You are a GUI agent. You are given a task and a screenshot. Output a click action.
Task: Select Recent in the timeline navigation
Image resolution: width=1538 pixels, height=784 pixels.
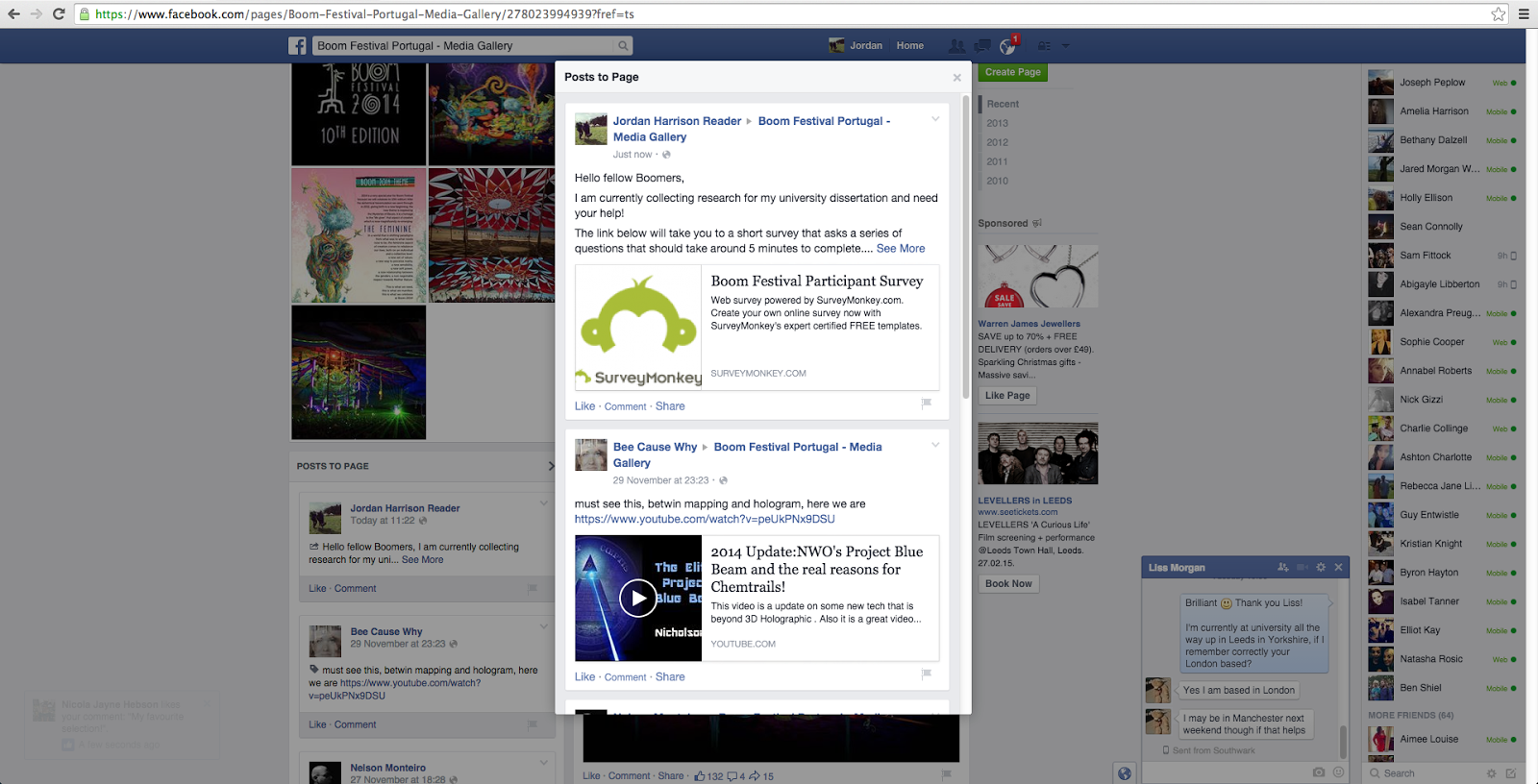tap(1003, 104)
